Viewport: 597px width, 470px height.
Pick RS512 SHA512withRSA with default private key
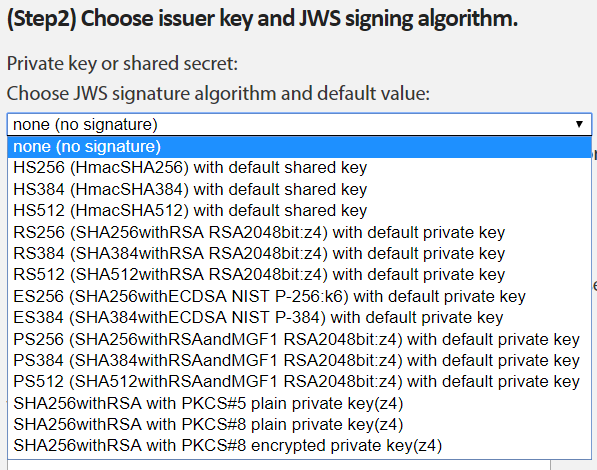(x=300, y=275)
